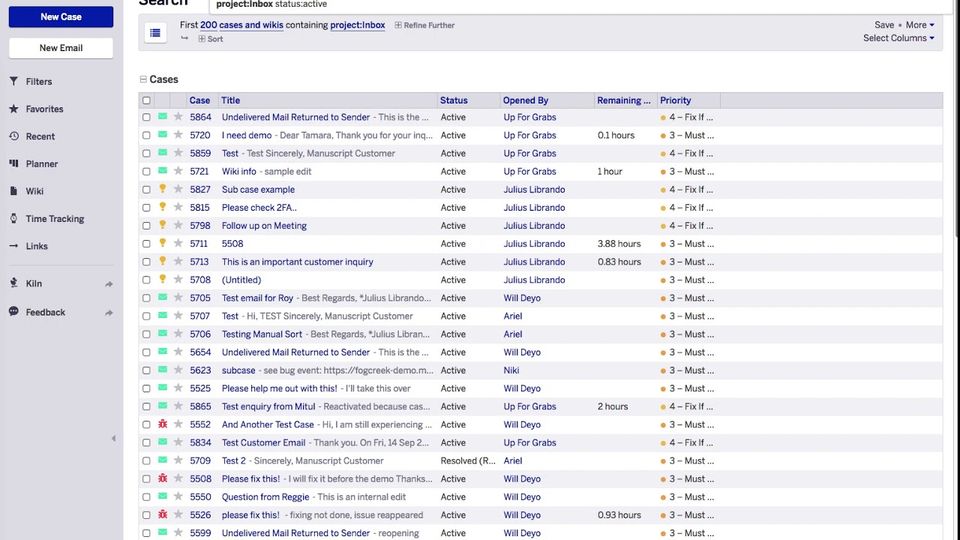Star case 5865 as favorite
The image size is (960, 540).
click(x=178, y=406)
